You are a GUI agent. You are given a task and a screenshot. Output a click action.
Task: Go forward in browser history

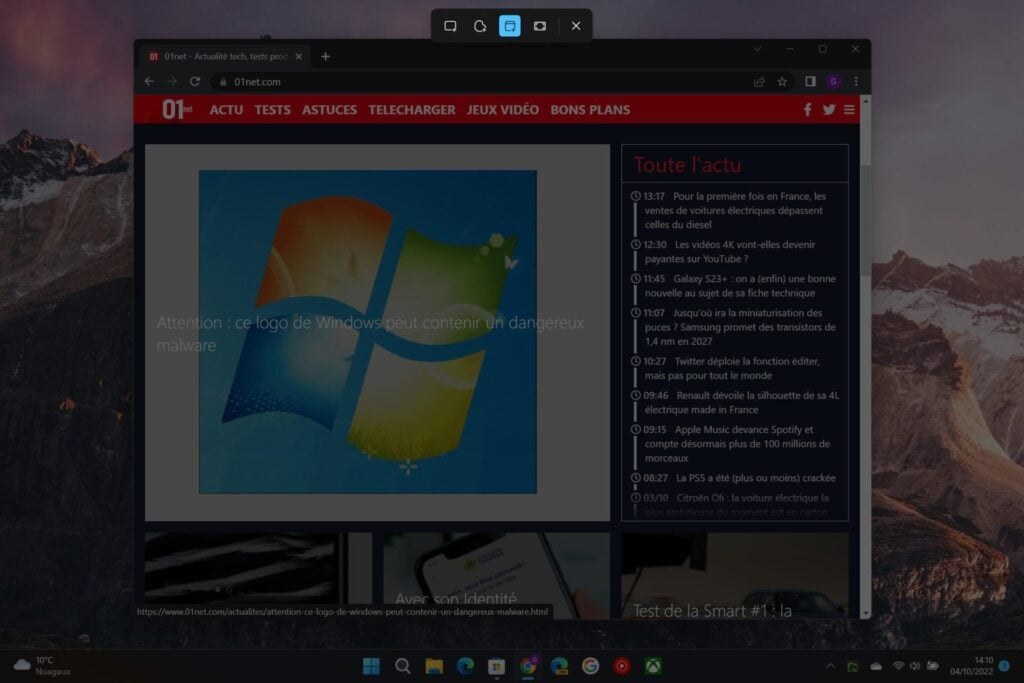[172, 82]
